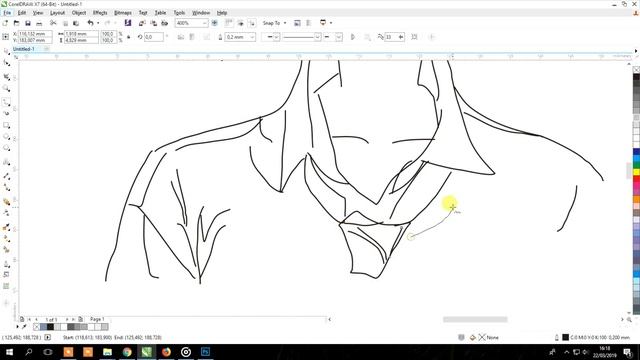
Task: Select the Shape tool
Action: tap(6, 63)
